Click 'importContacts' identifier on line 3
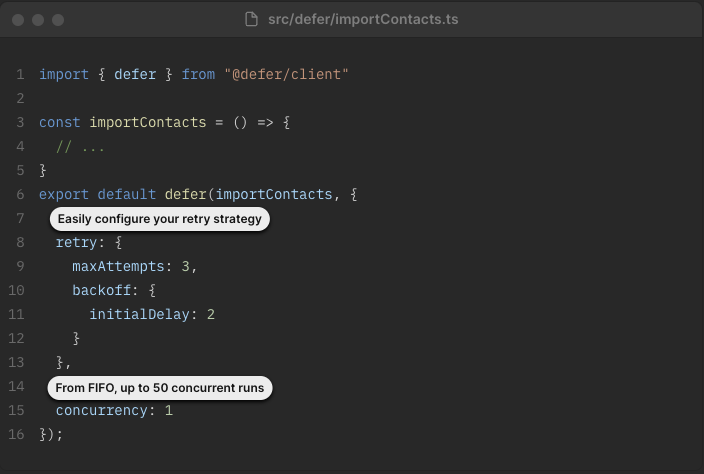Image resolution: width=704 pixels, height=474 pixels. (148, 122)
